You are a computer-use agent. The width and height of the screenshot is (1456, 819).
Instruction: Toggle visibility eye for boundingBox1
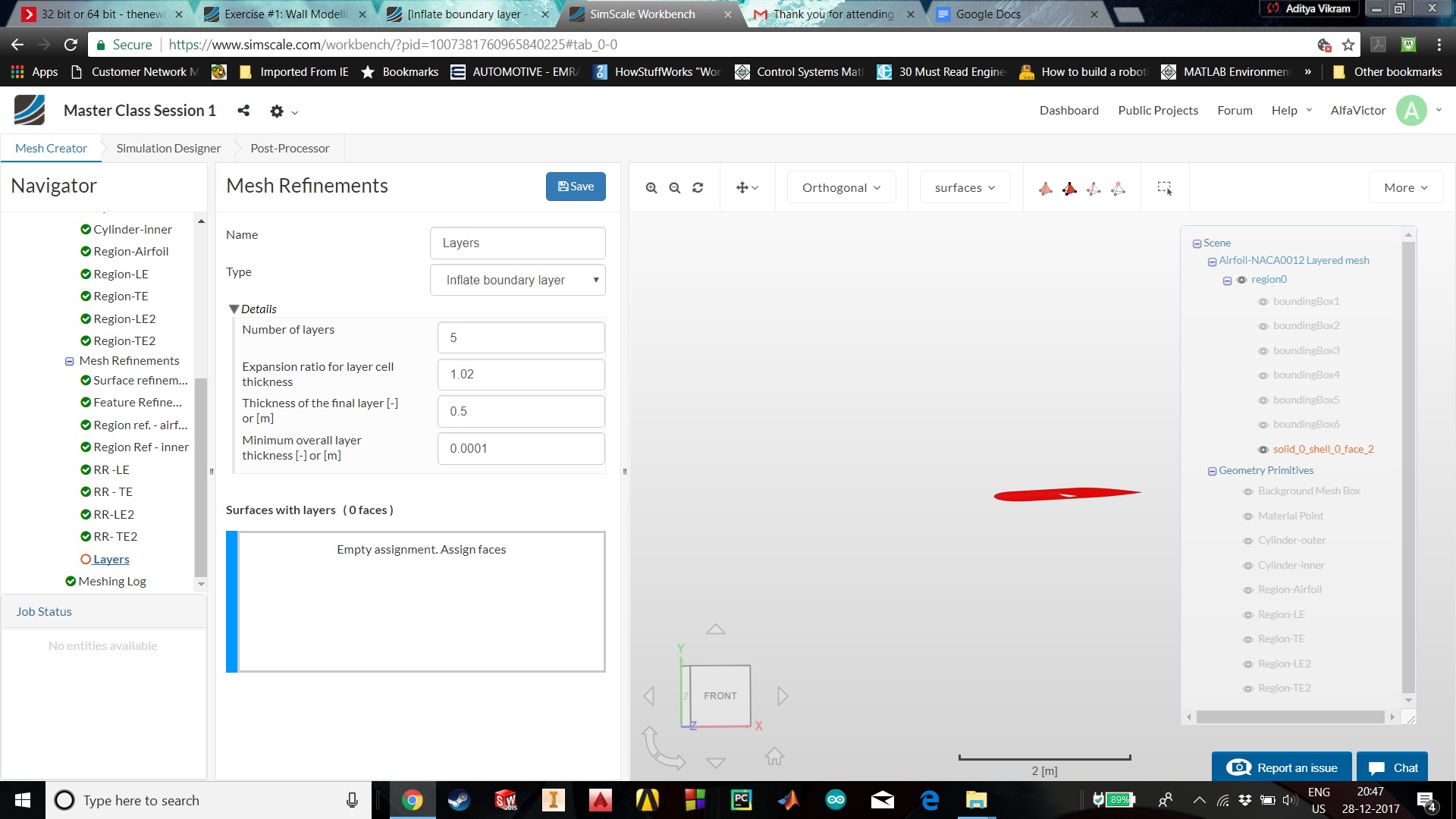tap(1263, 302)
